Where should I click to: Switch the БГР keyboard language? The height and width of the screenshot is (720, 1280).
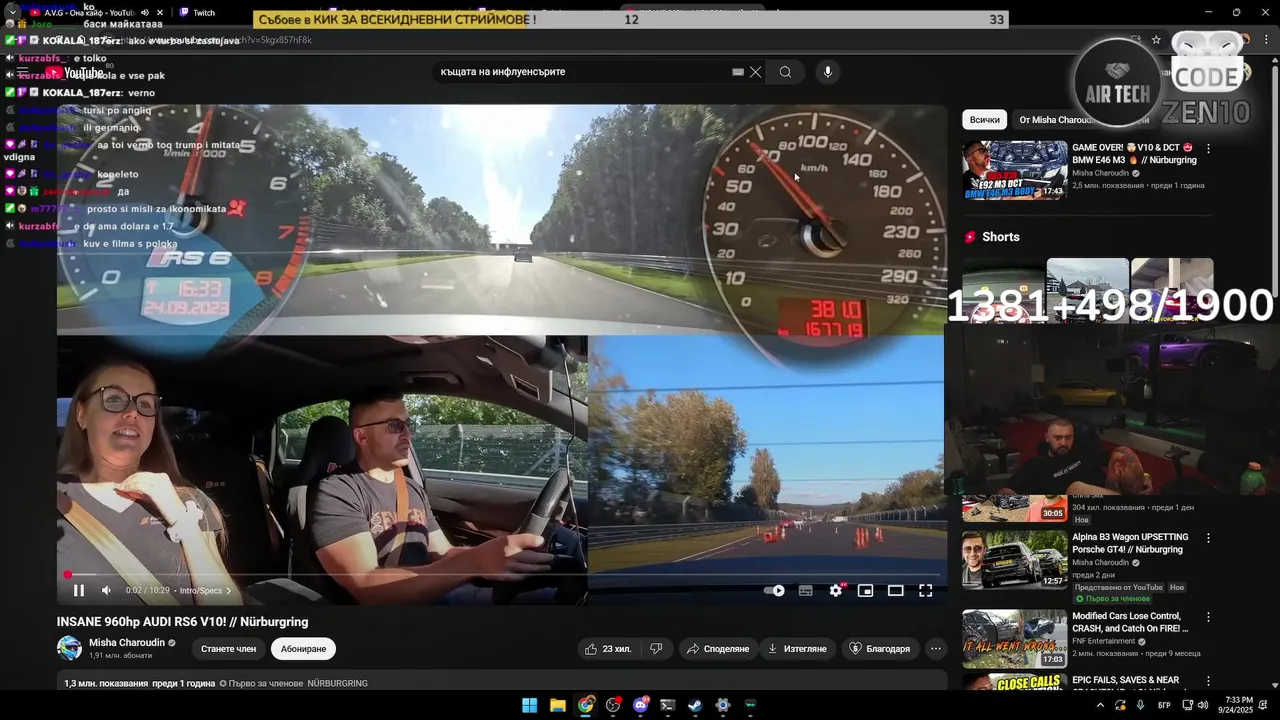[1164, 705]
